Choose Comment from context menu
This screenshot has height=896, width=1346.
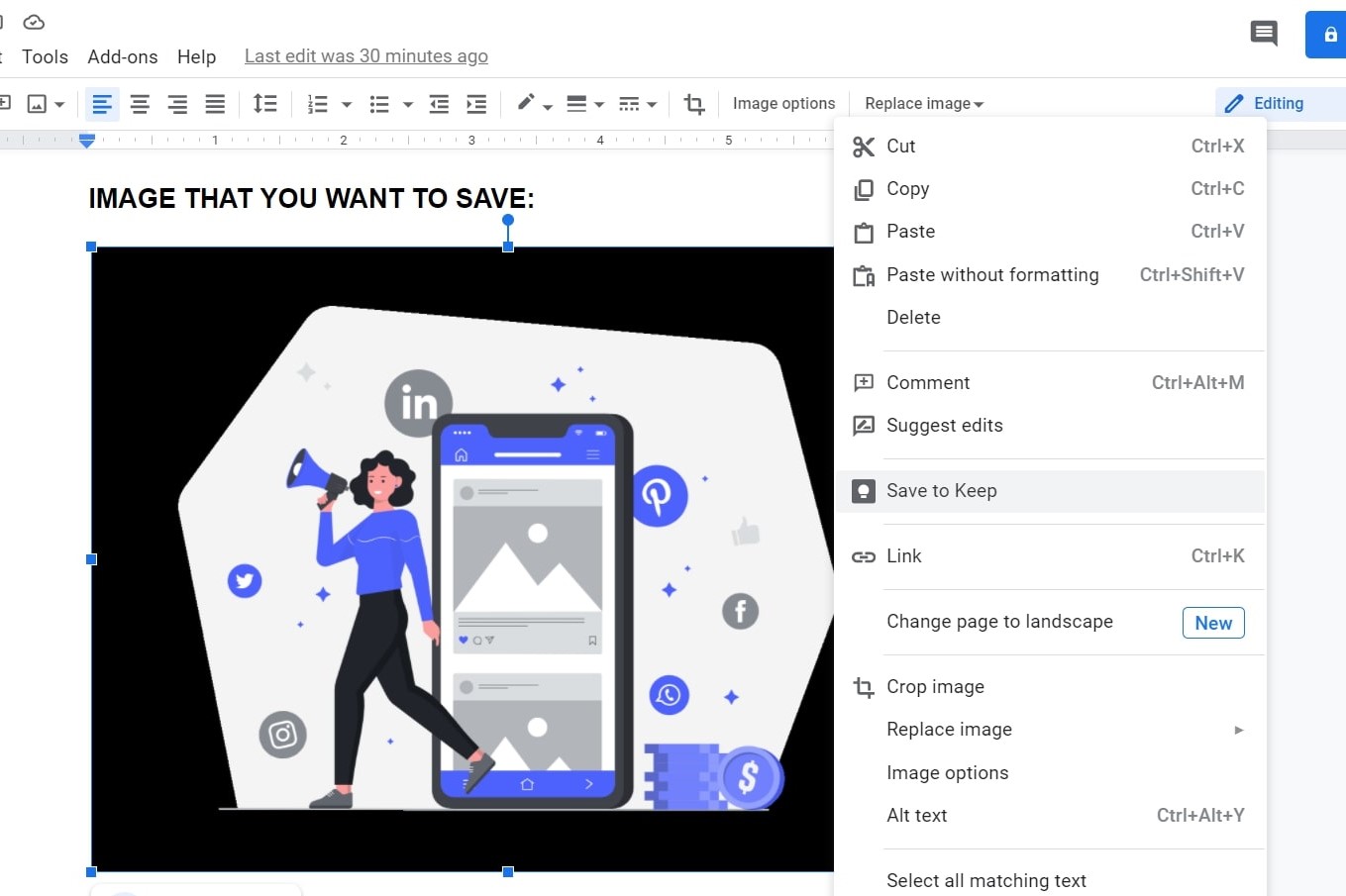1050,382
